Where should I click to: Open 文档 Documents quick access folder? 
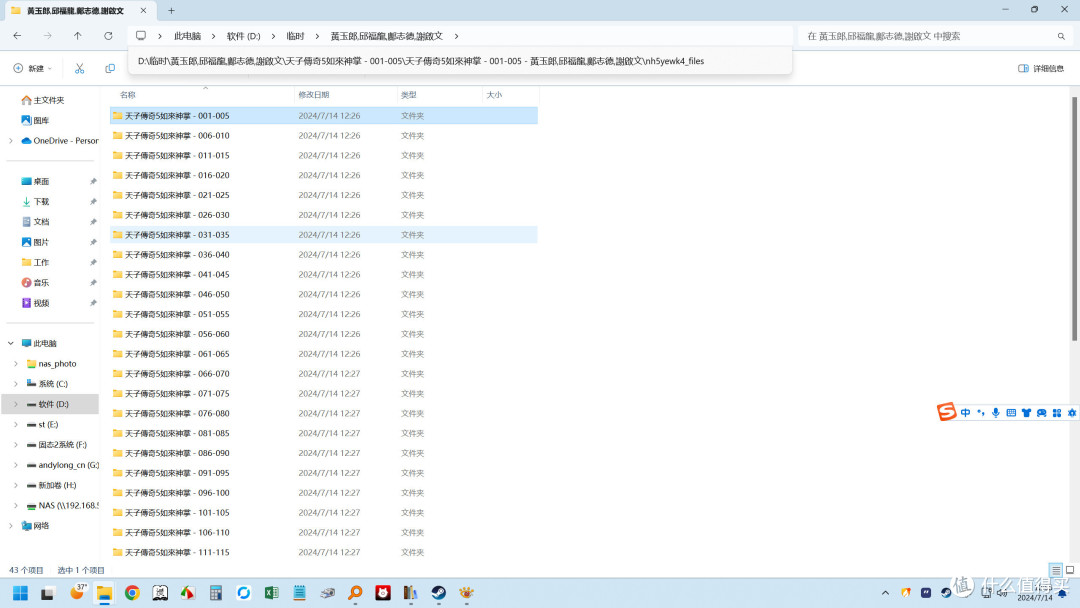pyautogui.click(x=35, y=222)
